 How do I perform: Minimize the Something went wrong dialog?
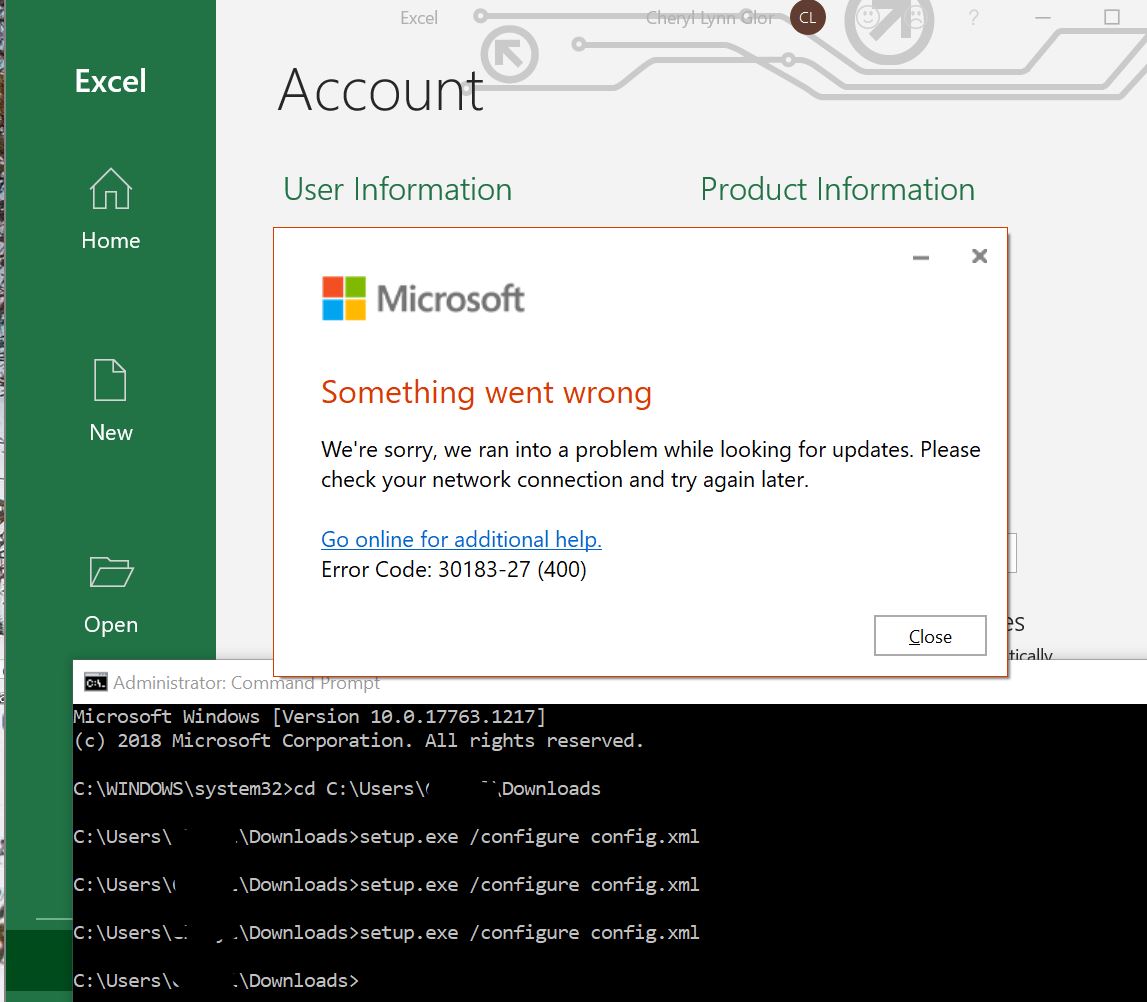coord(921,257)
